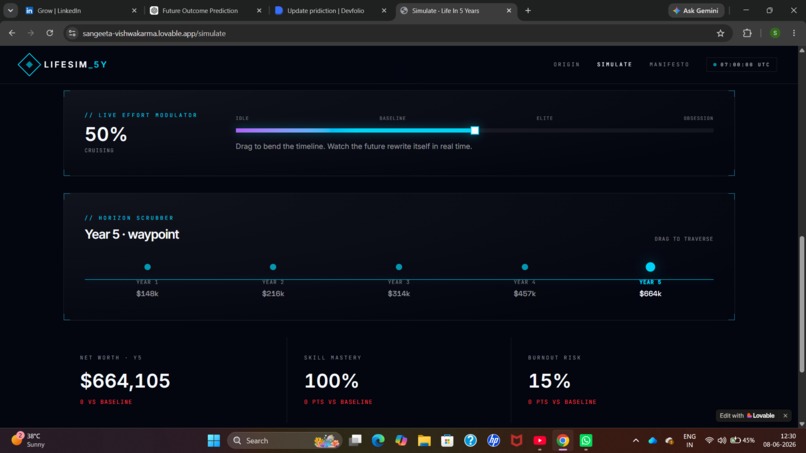806x453 pixels.
Task: Click the UTC clock badge
Action: 741,64
